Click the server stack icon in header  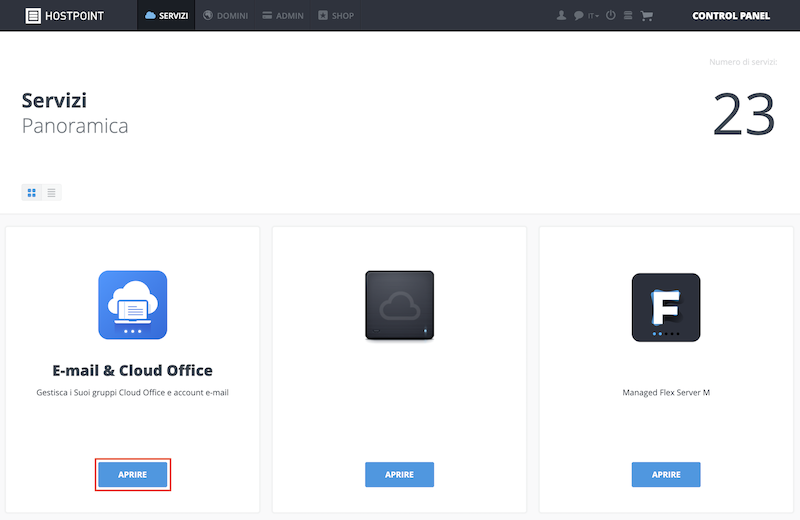click(x=628, y=15)
